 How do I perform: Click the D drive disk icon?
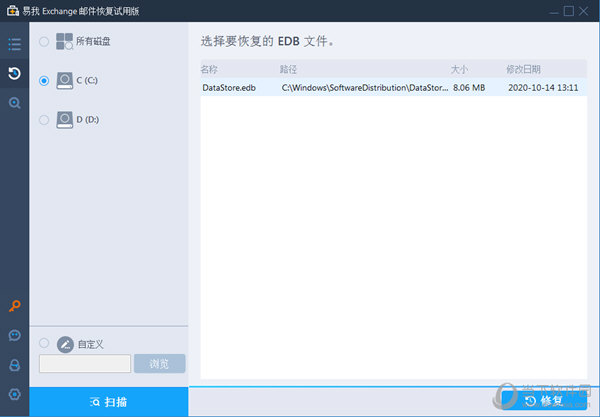64,120
